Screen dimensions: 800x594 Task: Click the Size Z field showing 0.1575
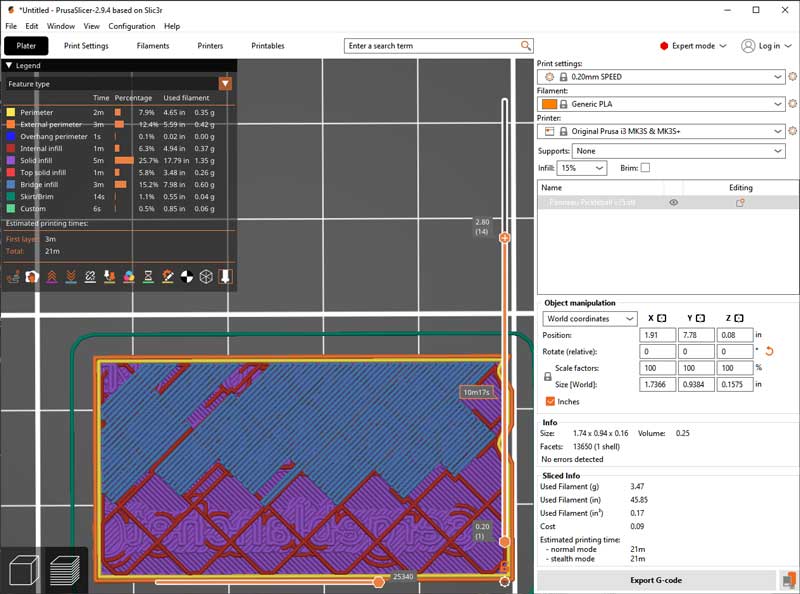[x=735, y=384]
